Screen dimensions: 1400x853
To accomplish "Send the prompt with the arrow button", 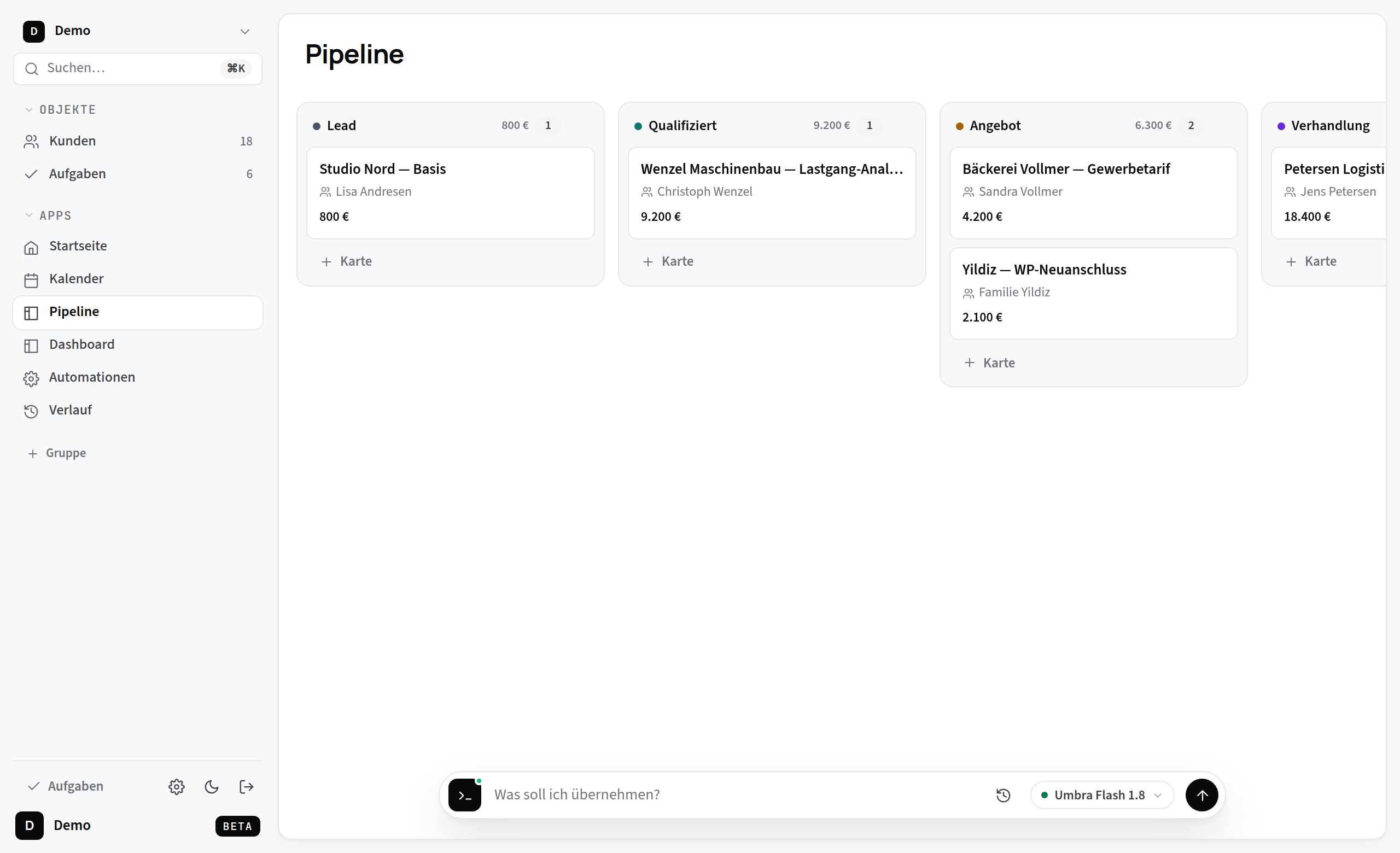I will (x=1201, y=795).
